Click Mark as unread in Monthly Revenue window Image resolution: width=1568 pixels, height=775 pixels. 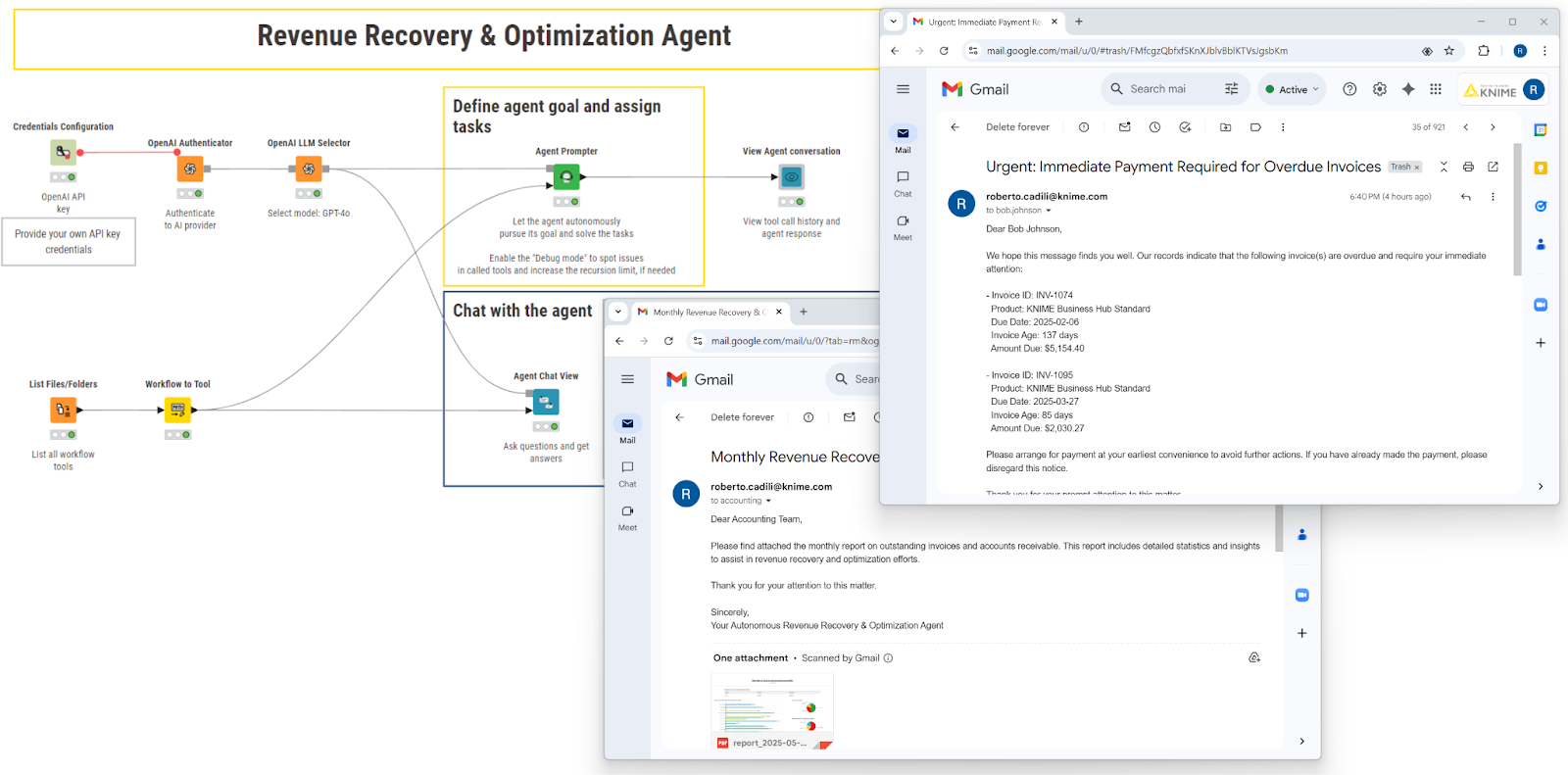[850, 417]
